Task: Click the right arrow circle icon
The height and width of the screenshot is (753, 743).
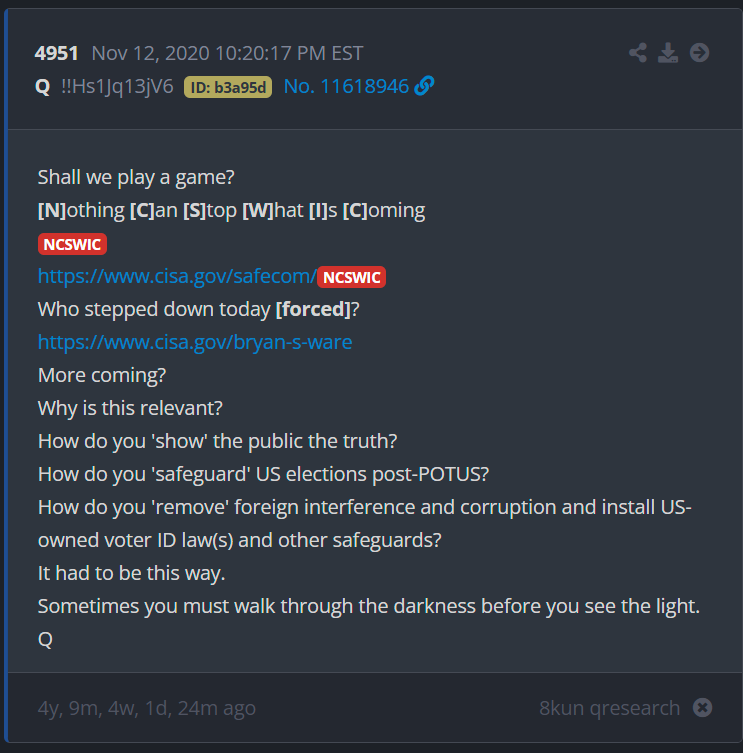Action: (699, 53)
